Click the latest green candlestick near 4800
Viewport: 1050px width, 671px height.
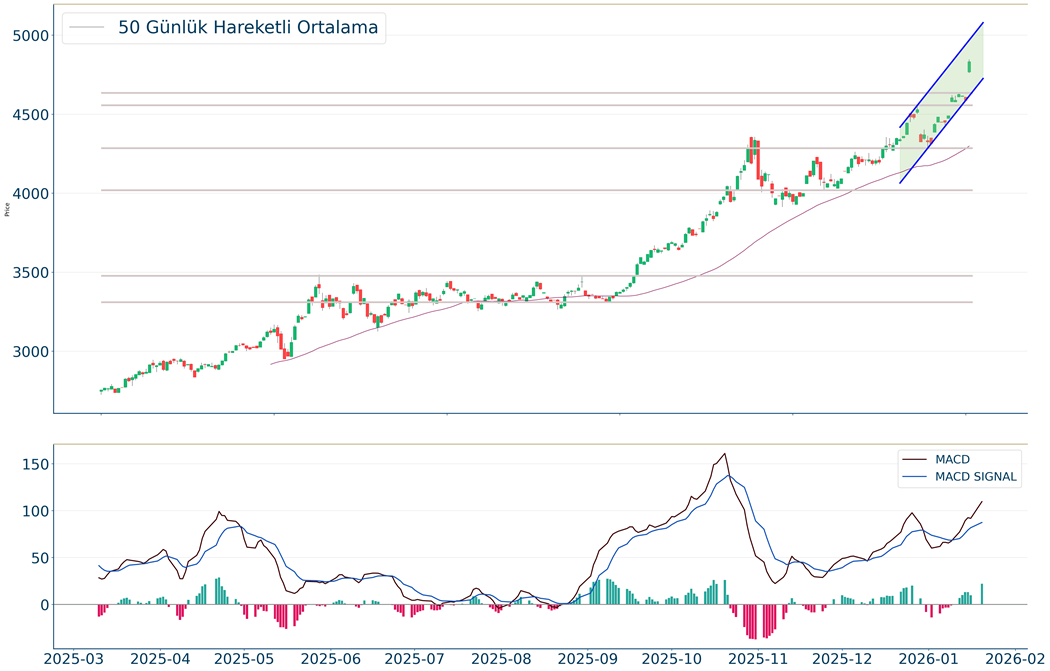969,67
